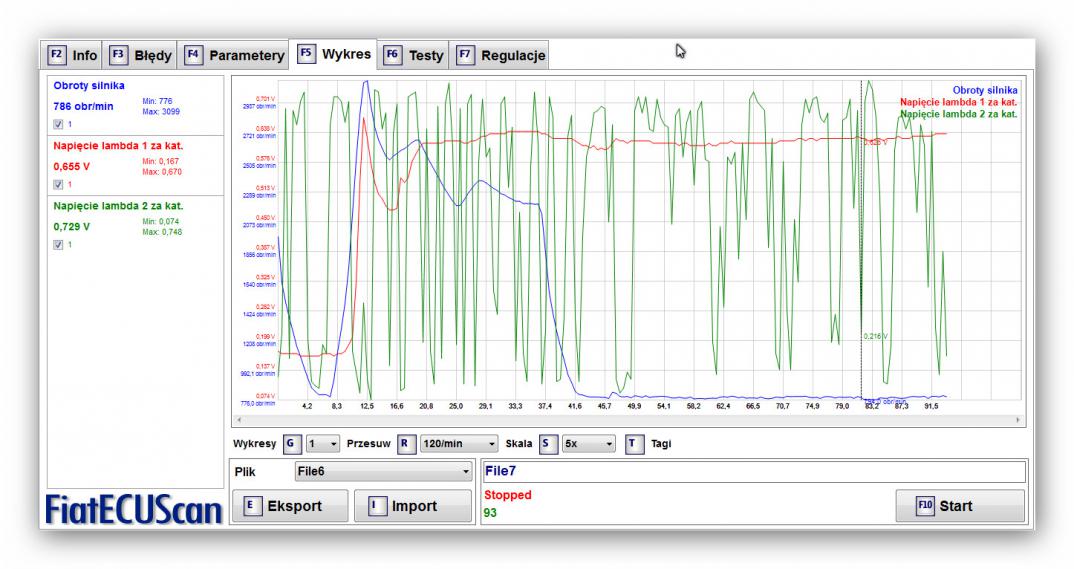Click the 0,655 V lambda 1 value
The height and width of the screenshot is (569, 1074).
[x=71, y=166]
